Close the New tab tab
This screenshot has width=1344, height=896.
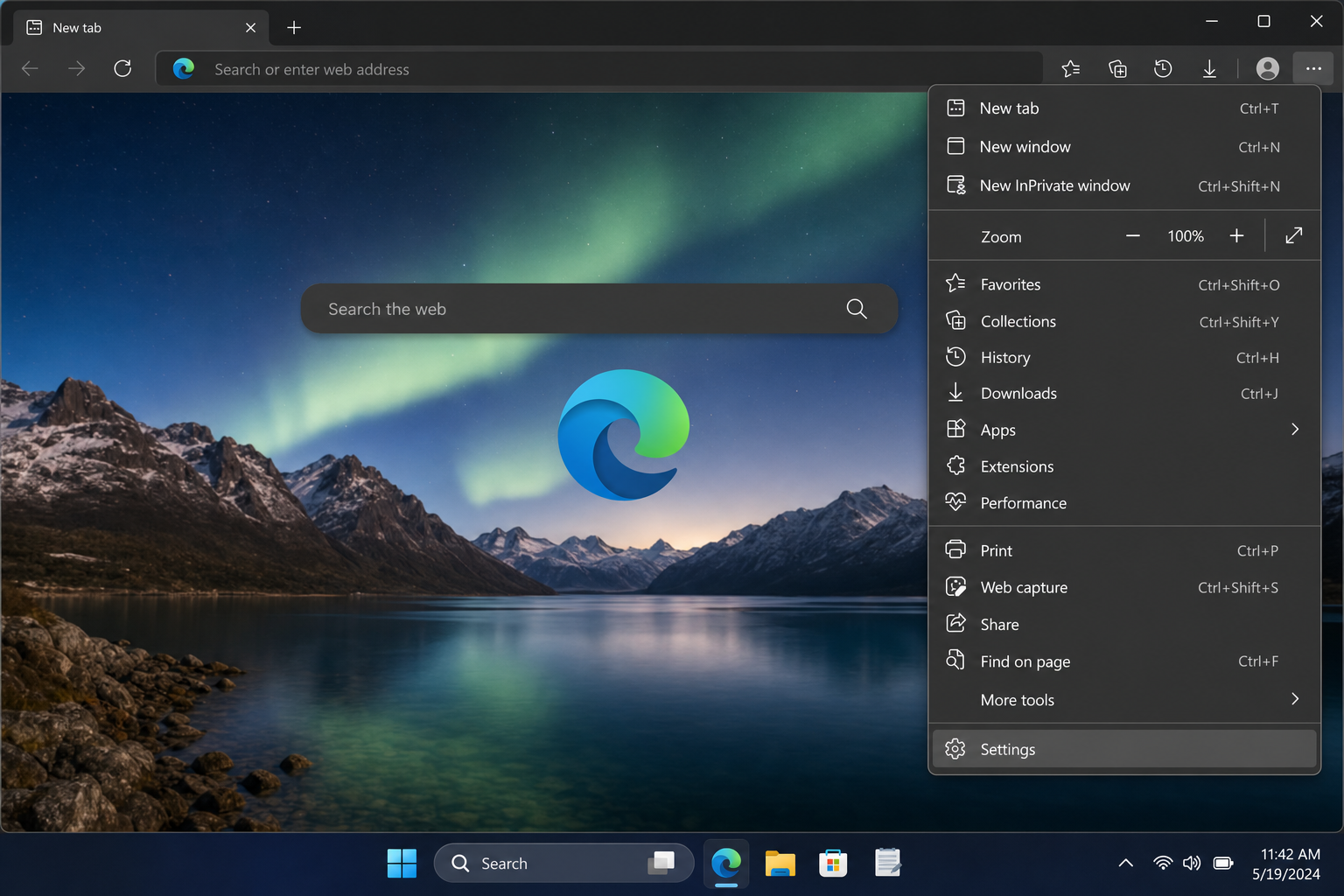250,28
